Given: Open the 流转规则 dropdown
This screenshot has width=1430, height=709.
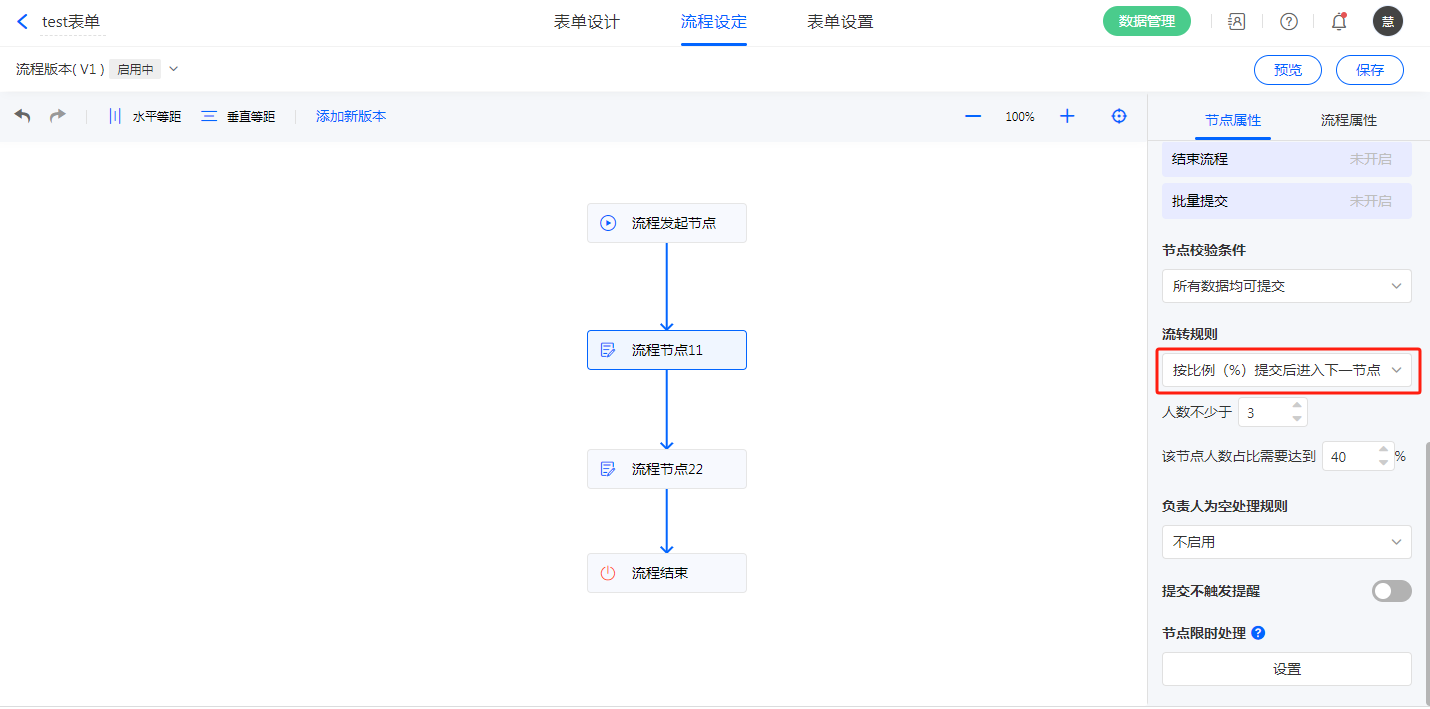Looking at the screenshot, I should tap(1286, 370).
